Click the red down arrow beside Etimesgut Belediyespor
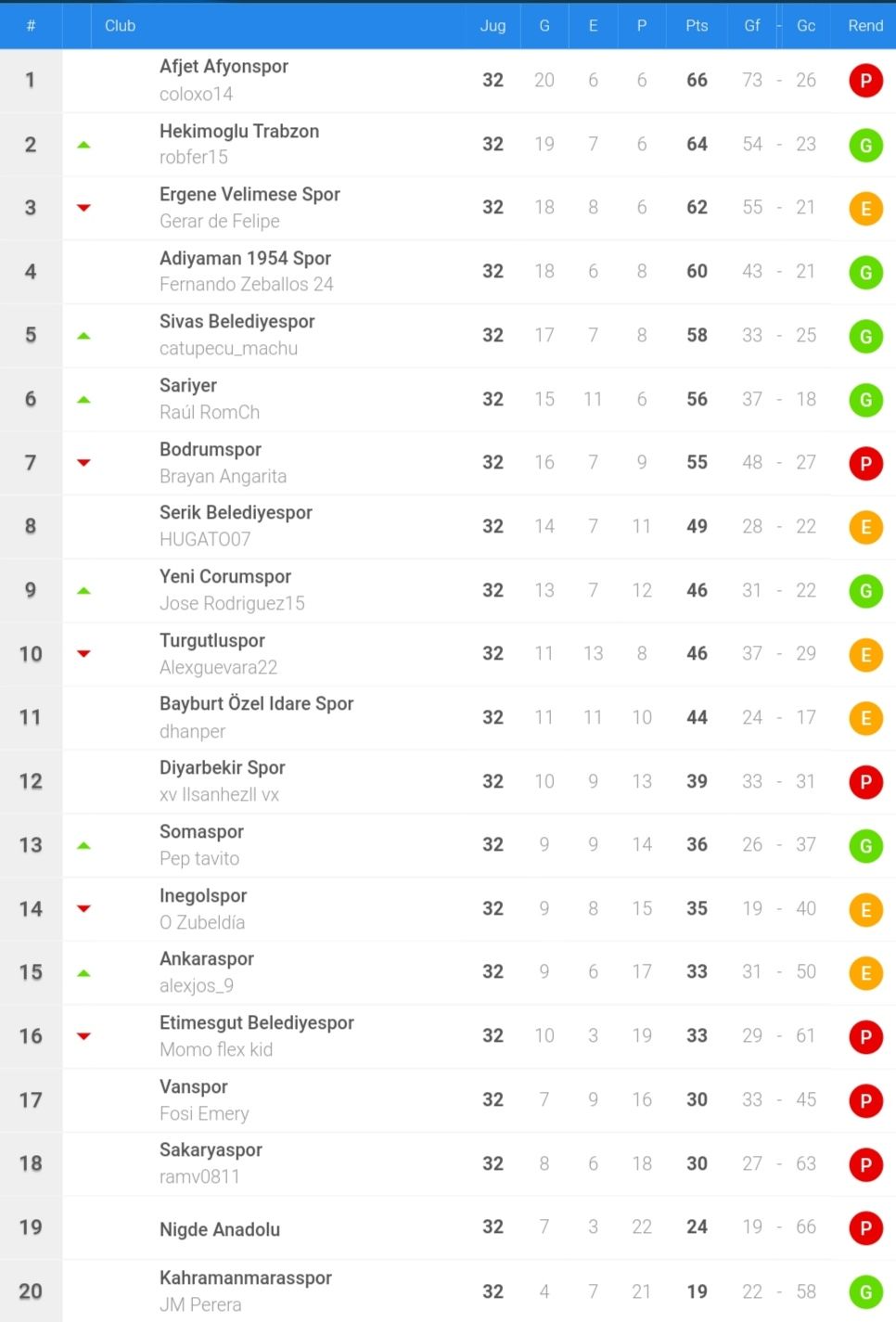Viewport: 896px width, 1322px height. coord(83,1036)
